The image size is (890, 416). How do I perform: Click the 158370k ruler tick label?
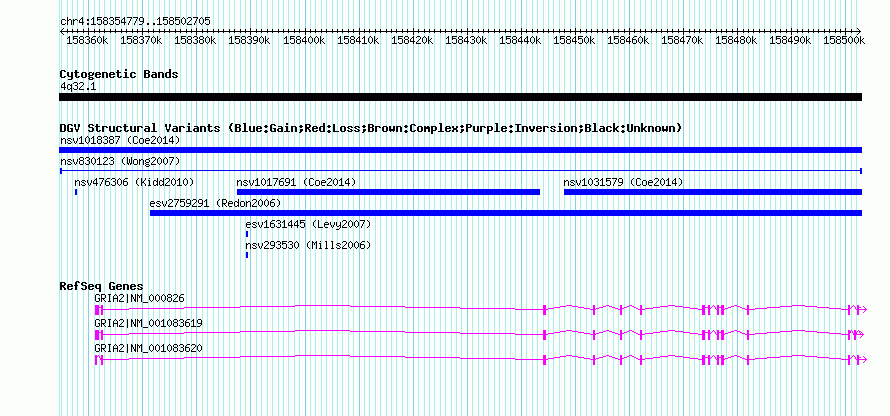[139, 40]
